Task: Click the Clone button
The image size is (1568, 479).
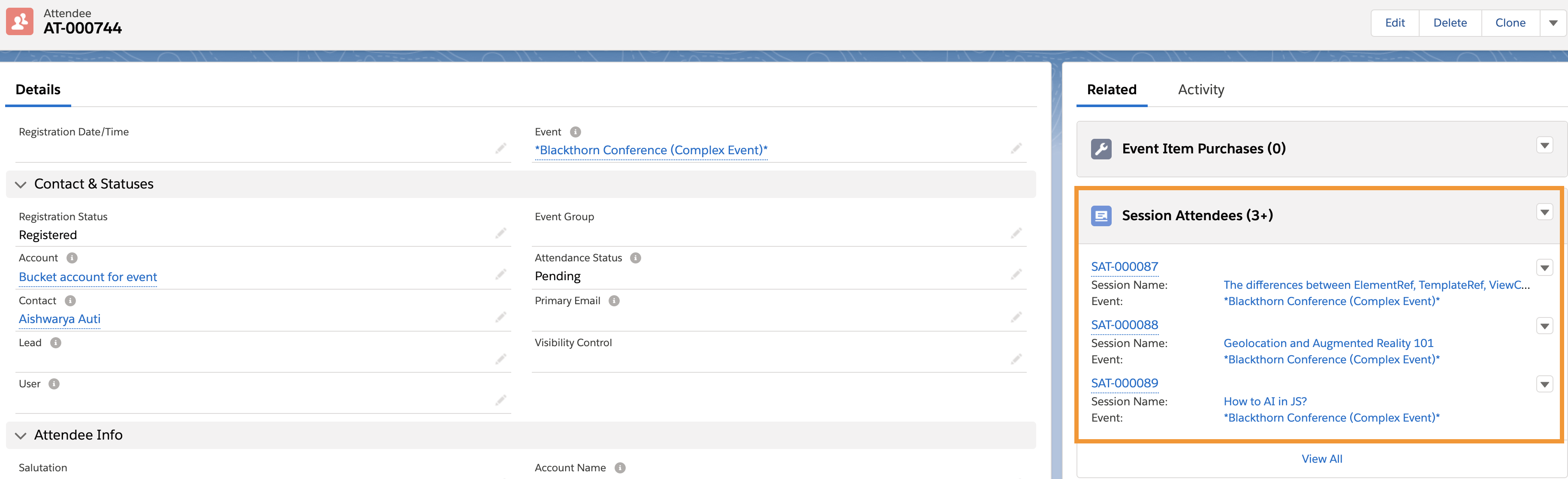Action: coord(1510,23)
